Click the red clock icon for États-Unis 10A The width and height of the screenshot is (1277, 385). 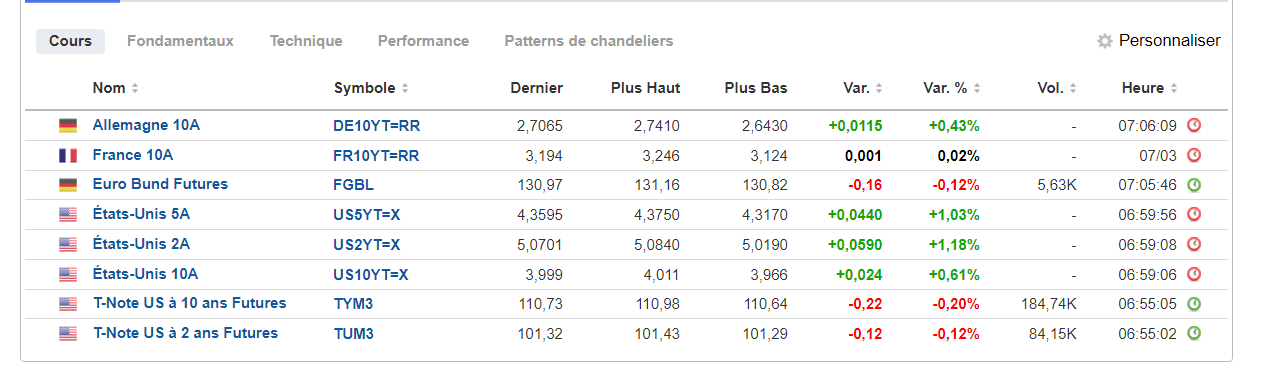pos(1193,274)
